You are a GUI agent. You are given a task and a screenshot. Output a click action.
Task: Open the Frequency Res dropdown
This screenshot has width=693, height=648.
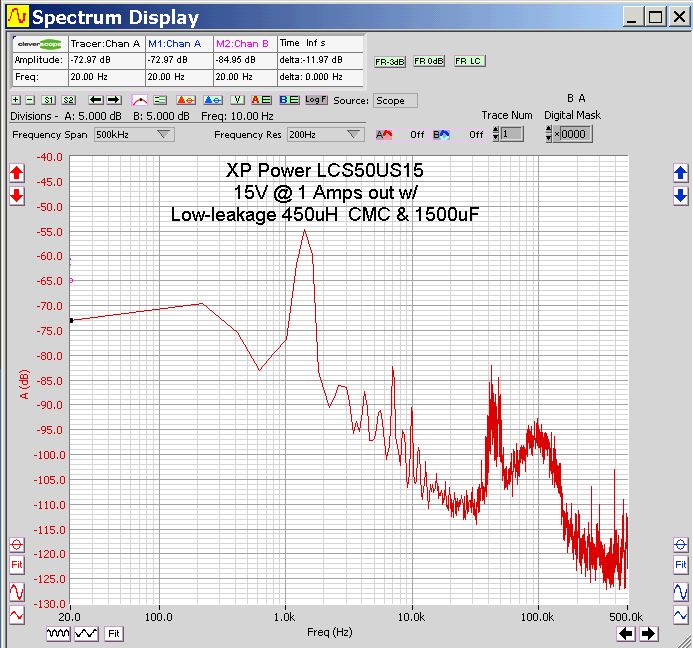coord(326,134)
